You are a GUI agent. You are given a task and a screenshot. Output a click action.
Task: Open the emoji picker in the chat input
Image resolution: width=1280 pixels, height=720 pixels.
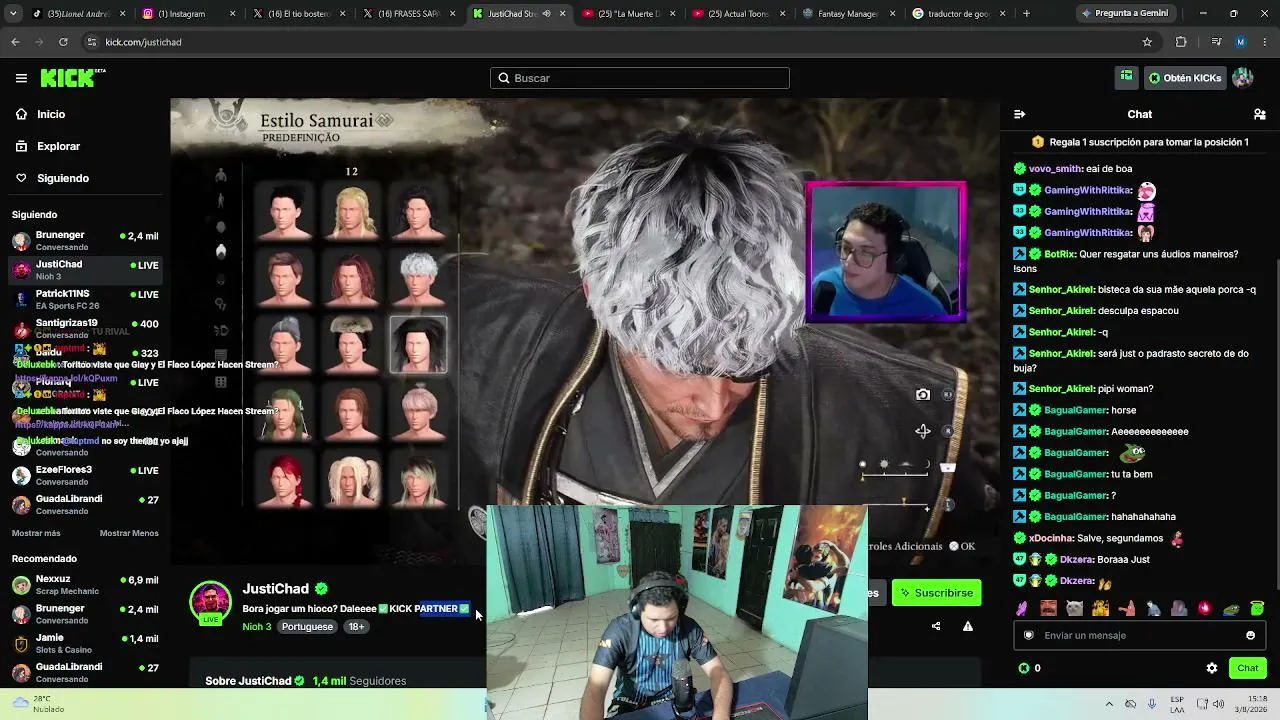[x=1250, y=635]
